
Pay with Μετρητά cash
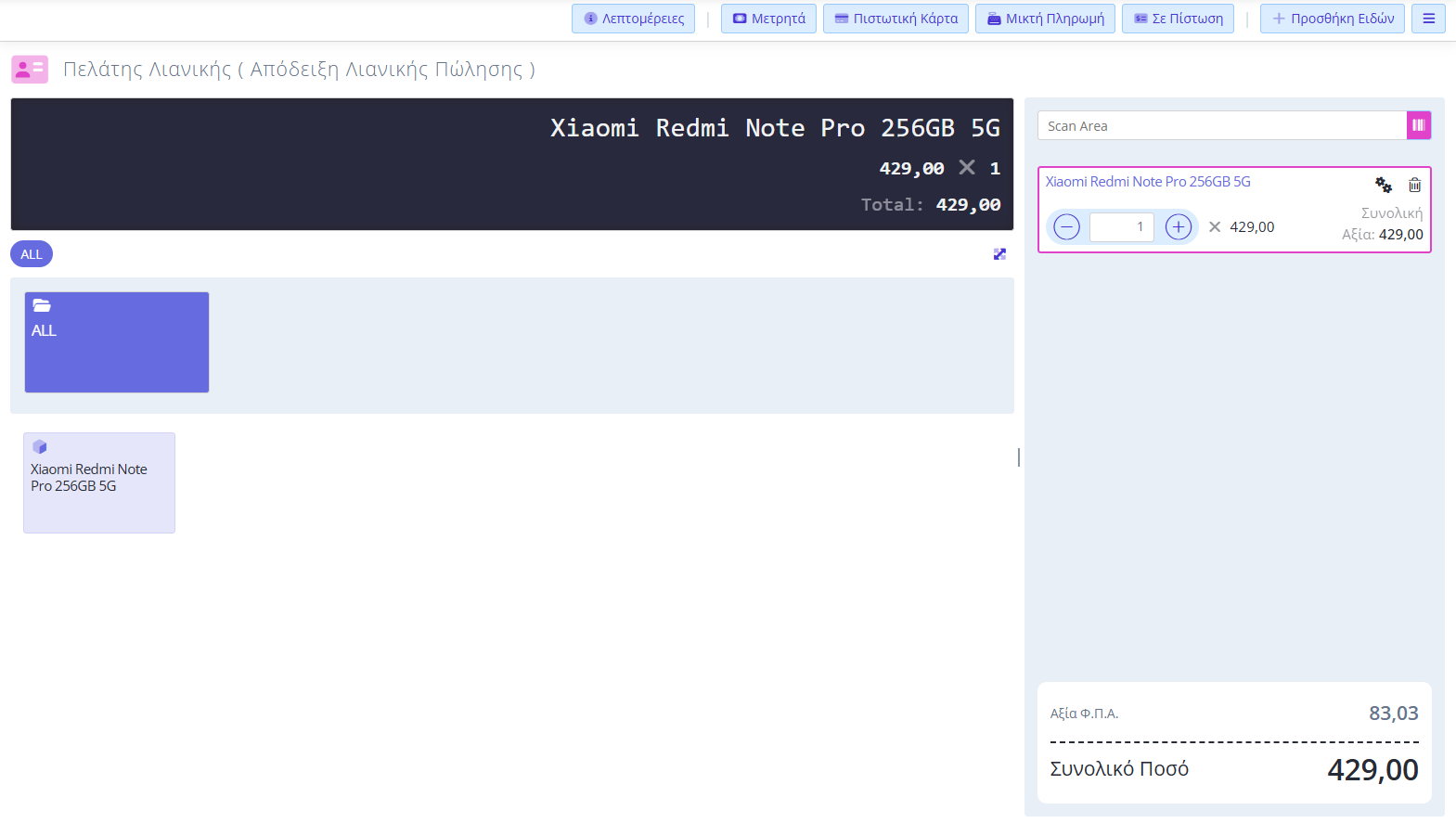pyautogui.click(x=768, y=19)
